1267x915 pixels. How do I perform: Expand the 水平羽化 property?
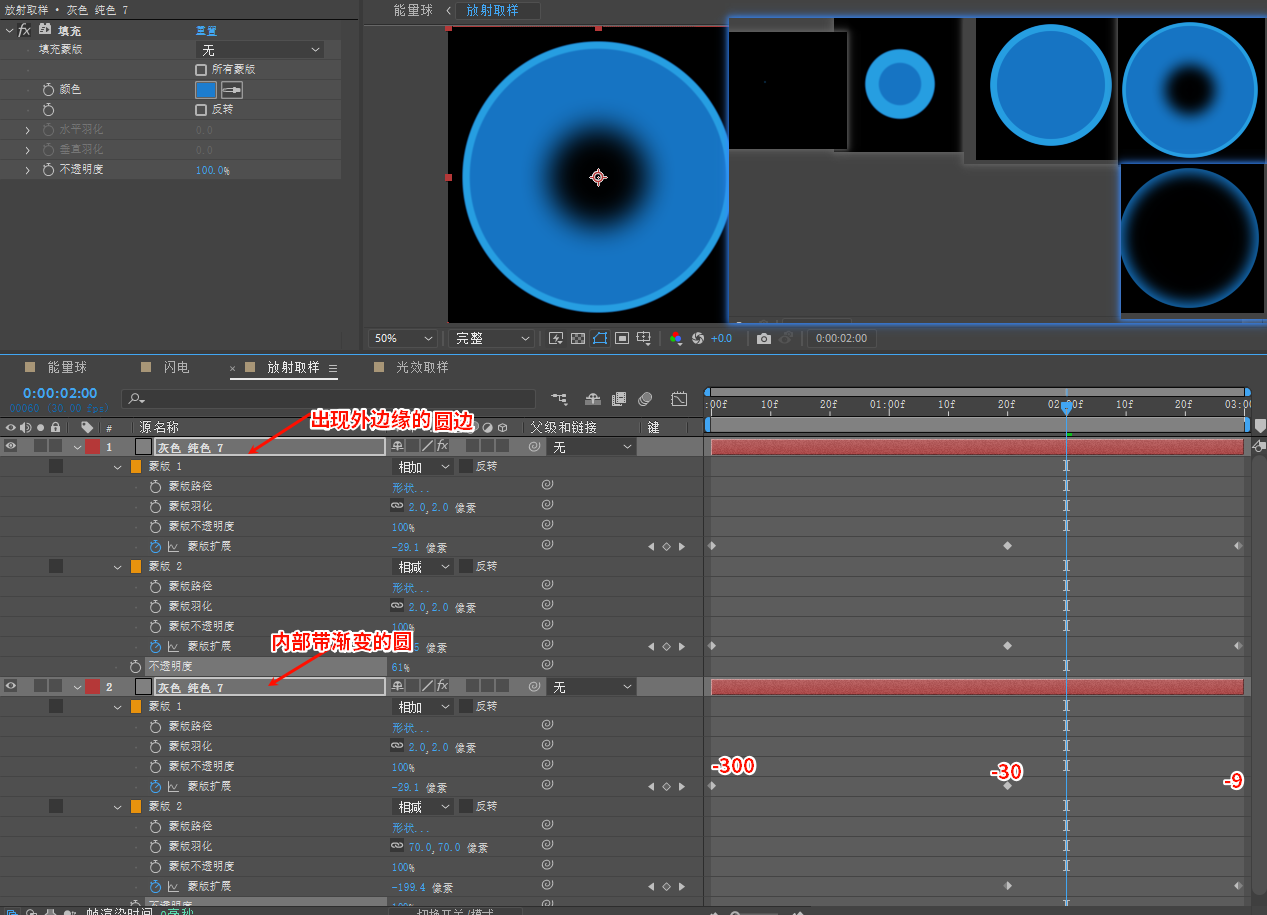pyautogui.click(x=28, y=130)
